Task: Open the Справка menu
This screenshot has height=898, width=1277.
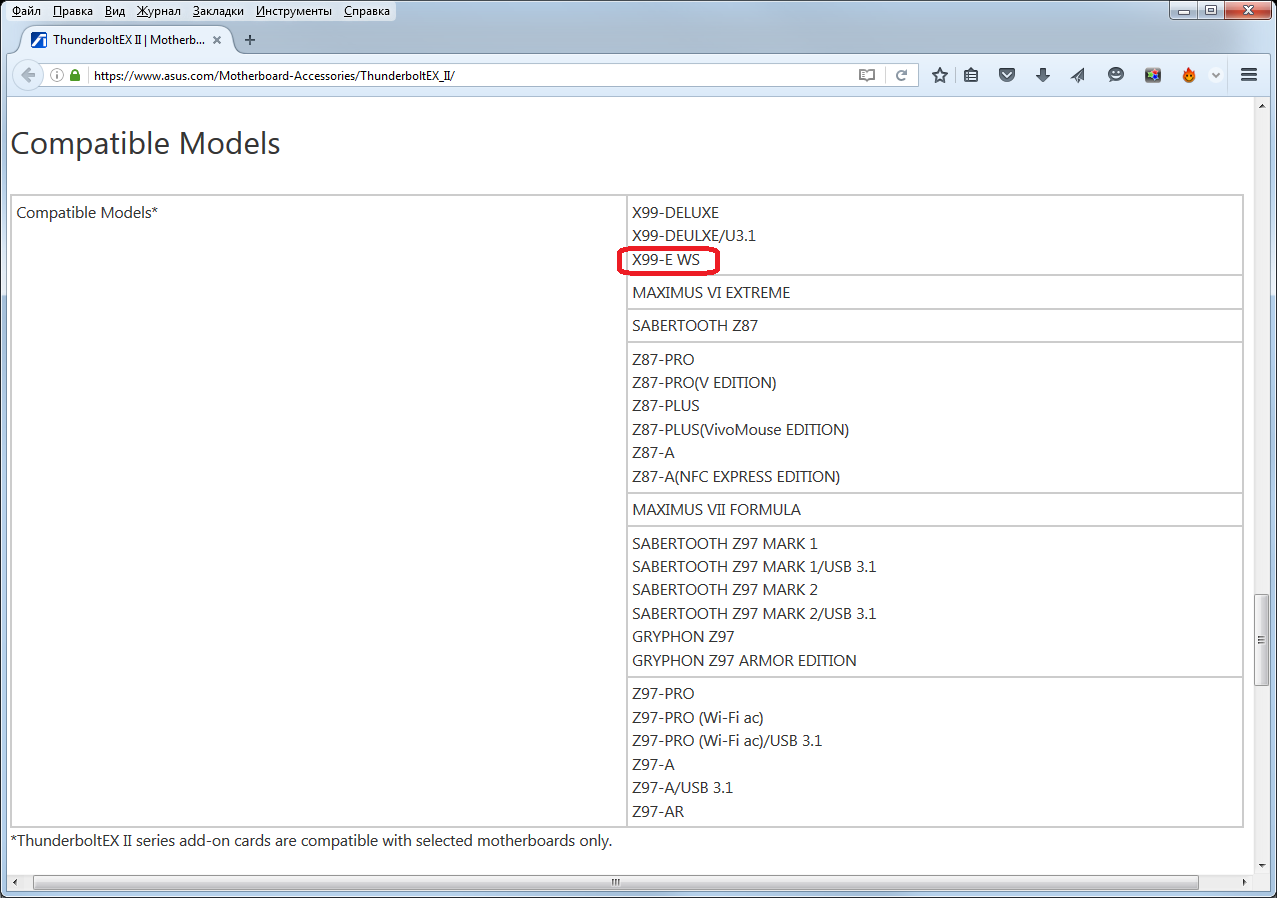Action: (367, 11)
